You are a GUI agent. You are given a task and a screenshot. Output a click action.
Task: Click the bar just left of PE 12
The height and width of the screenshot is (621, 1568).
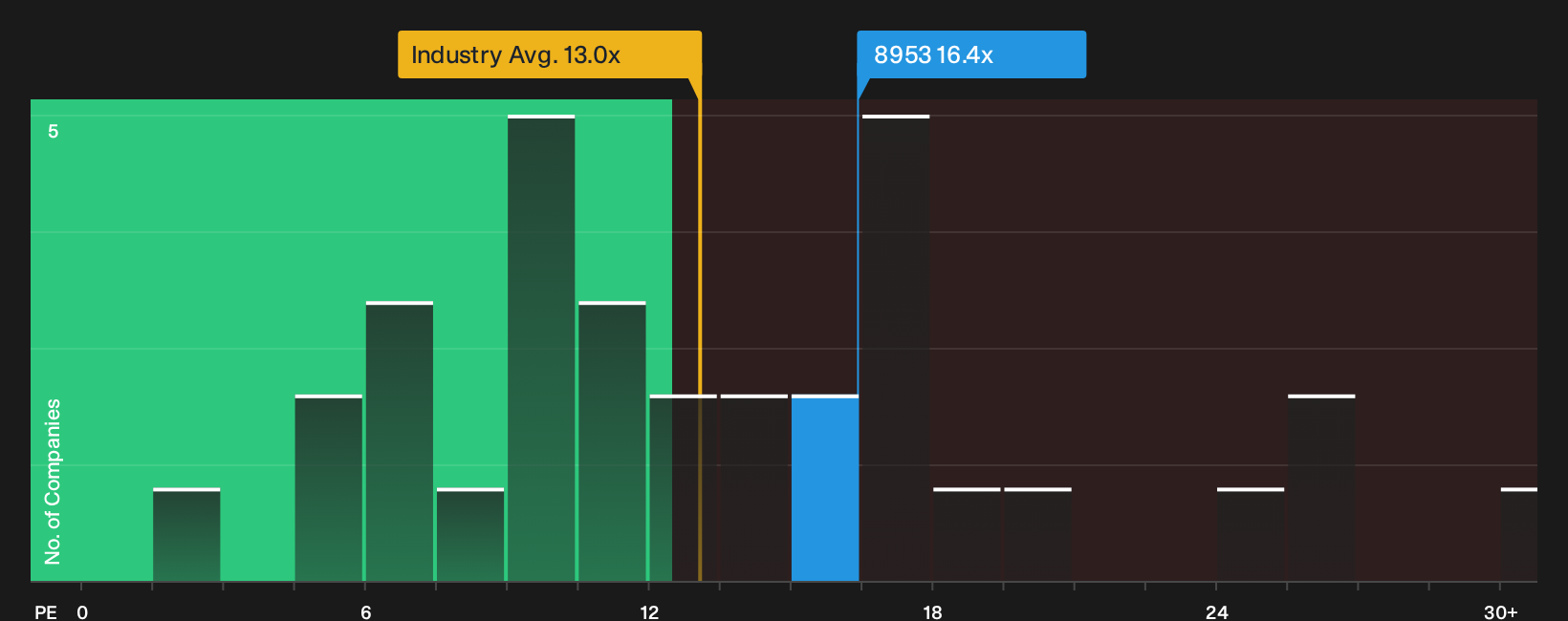point(612,441)
